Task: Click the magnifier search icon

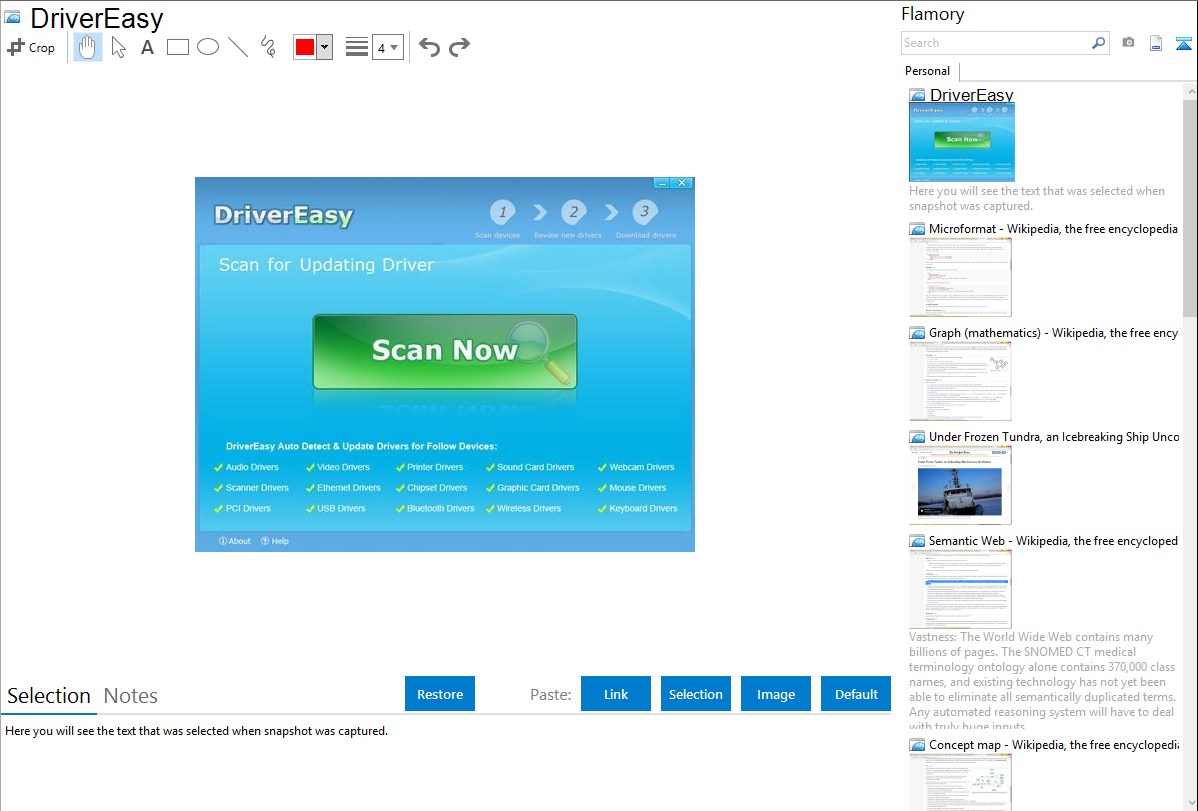Action: coord(1099,43)
